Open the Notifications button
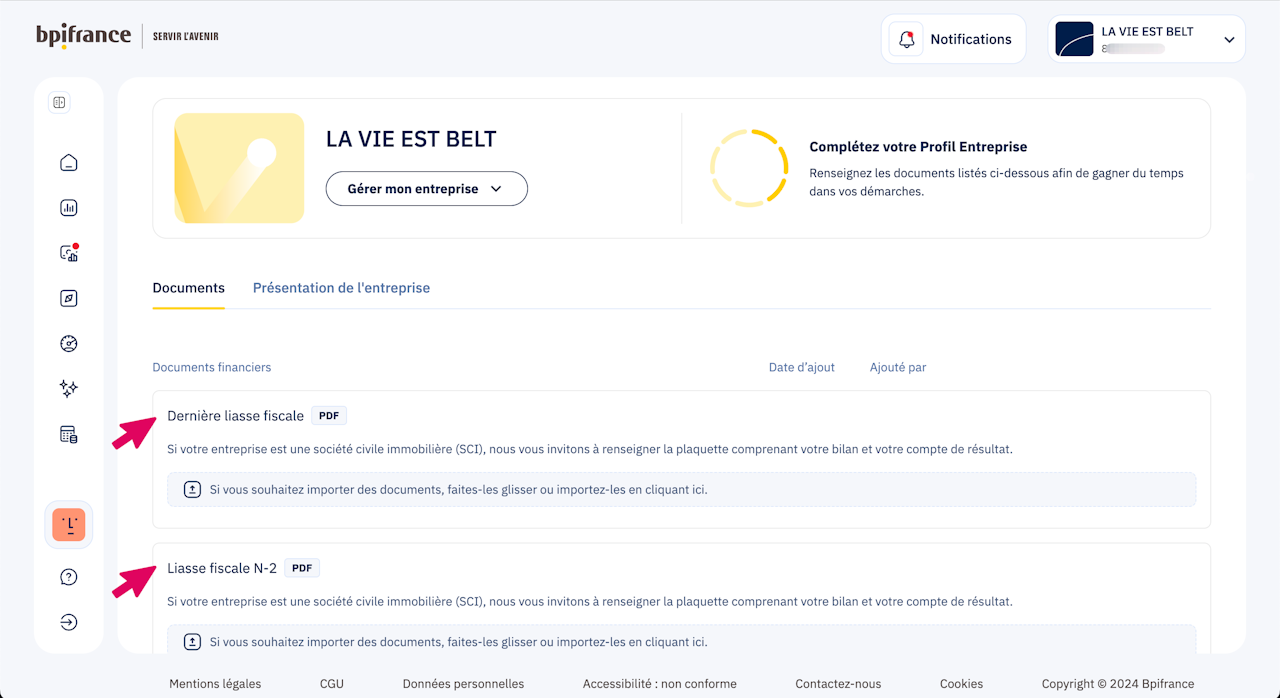1280x698 pixels. point(954,39)
